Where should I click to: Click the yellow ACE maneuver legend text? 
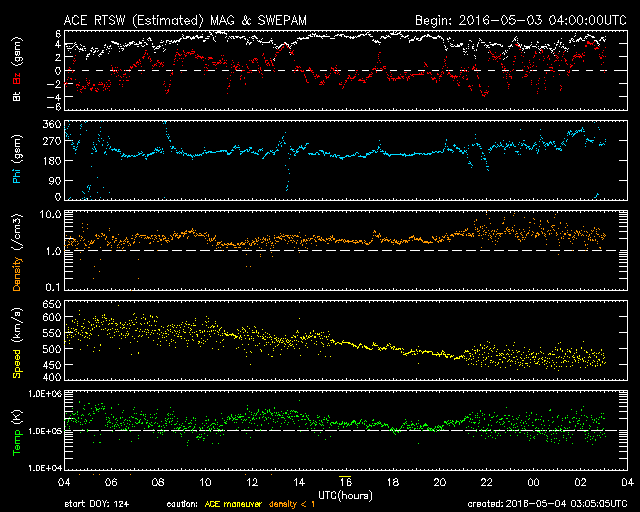click(x=233, y=504)
